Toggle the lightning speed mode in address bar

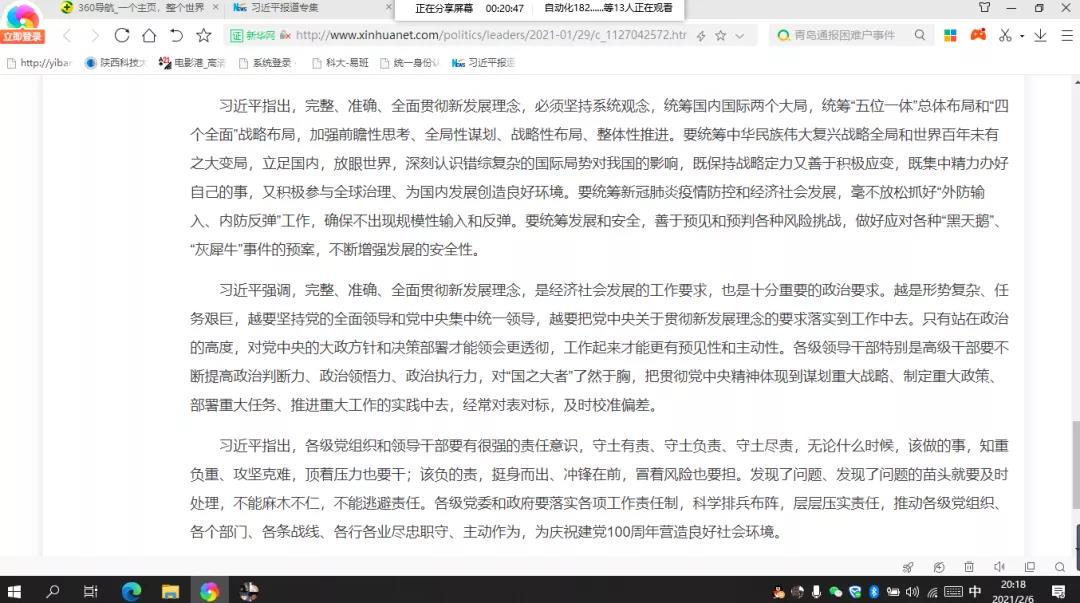pos(701,35)
